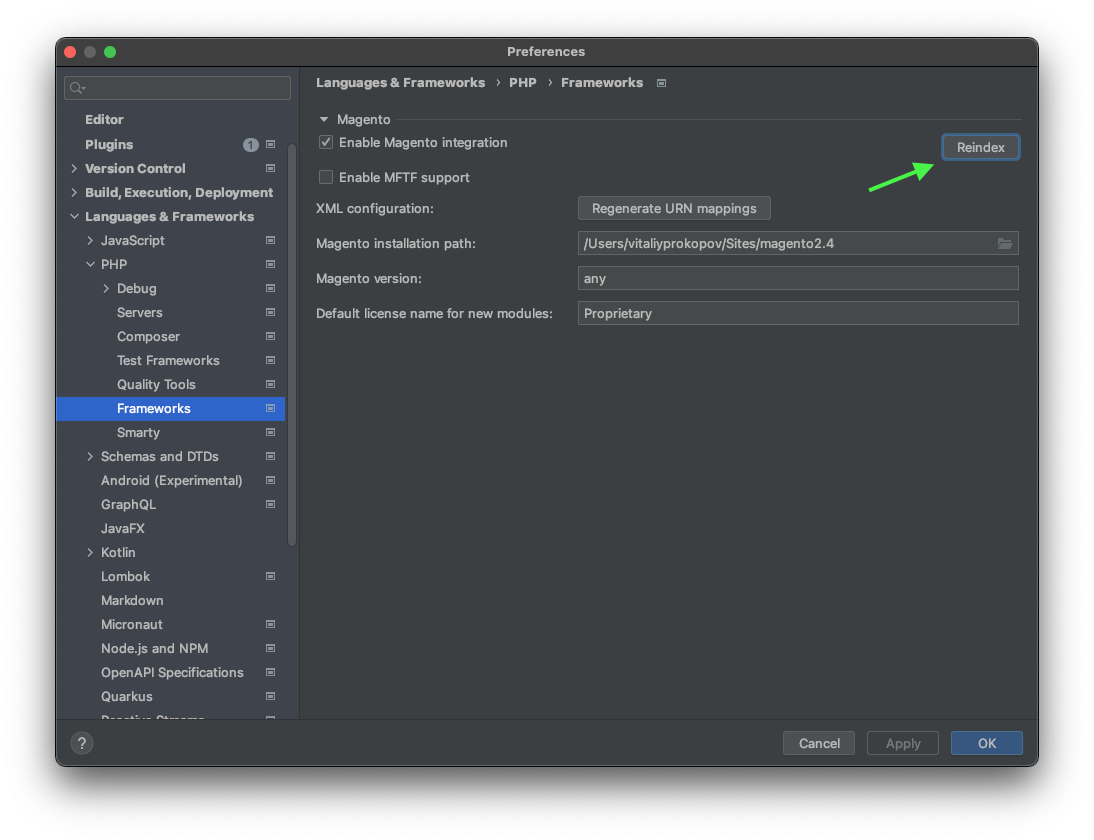Click project-level icon beside Micronaut
Viewport: 1094px width, 840px height.
coord(271,624)
